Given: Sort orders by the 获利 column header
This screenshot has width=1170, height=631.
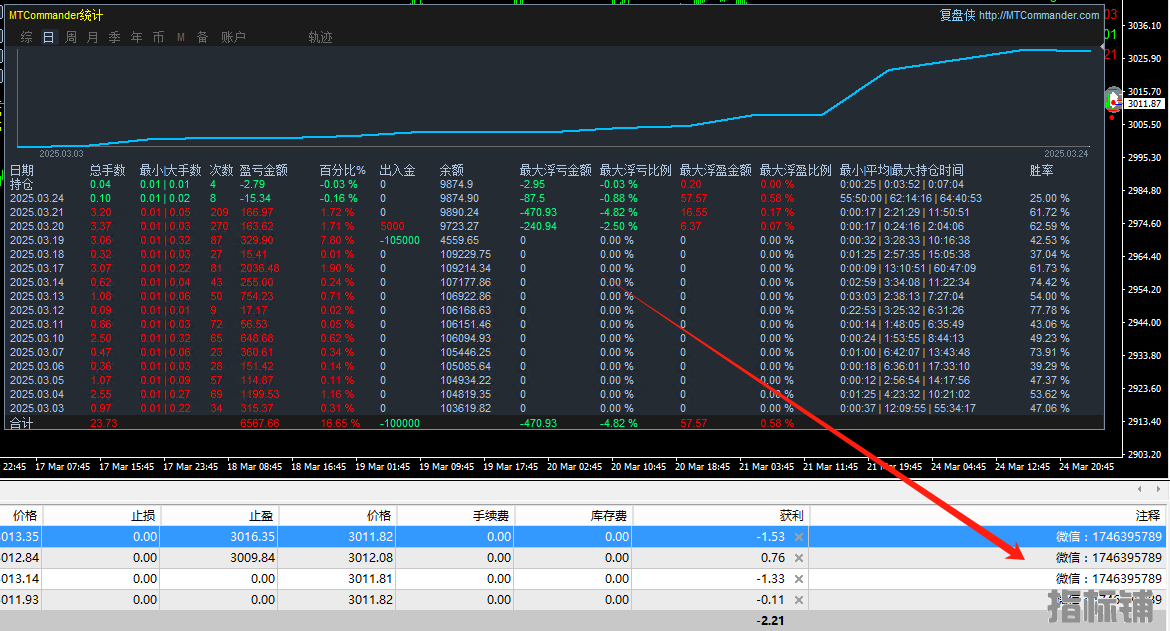Looking at the screenshot, I should pyautogui.click(x=790, y=516).
